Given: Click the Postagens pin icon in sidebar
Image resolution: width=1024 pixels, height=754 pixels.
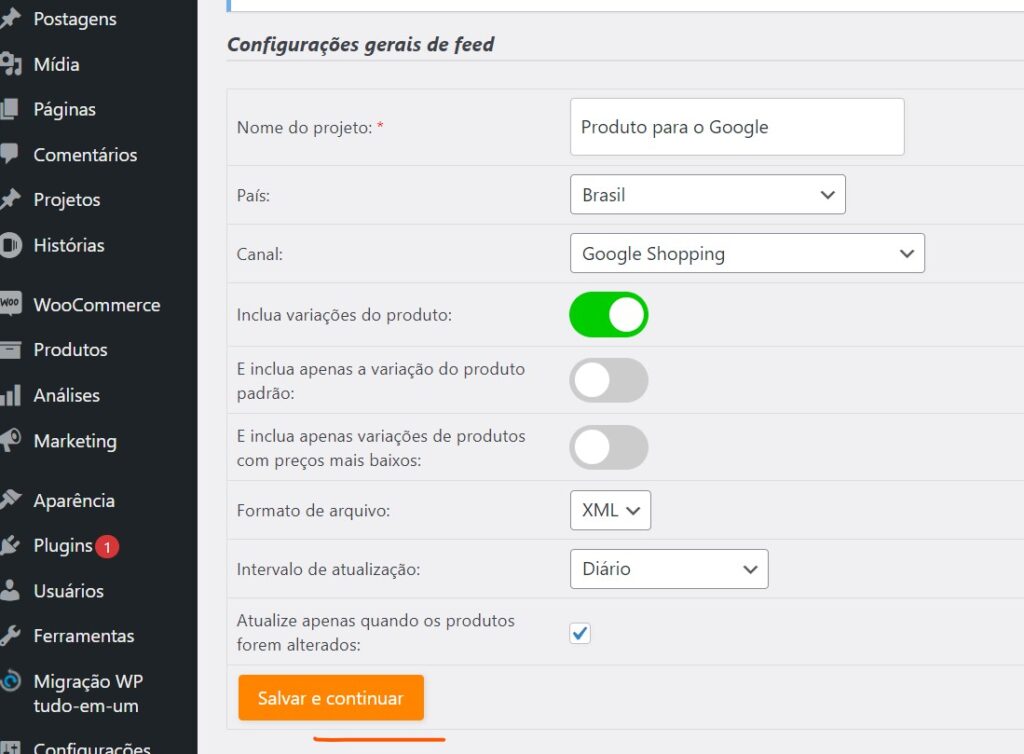Looking at the screenshot, I should (x=11, y=19).
